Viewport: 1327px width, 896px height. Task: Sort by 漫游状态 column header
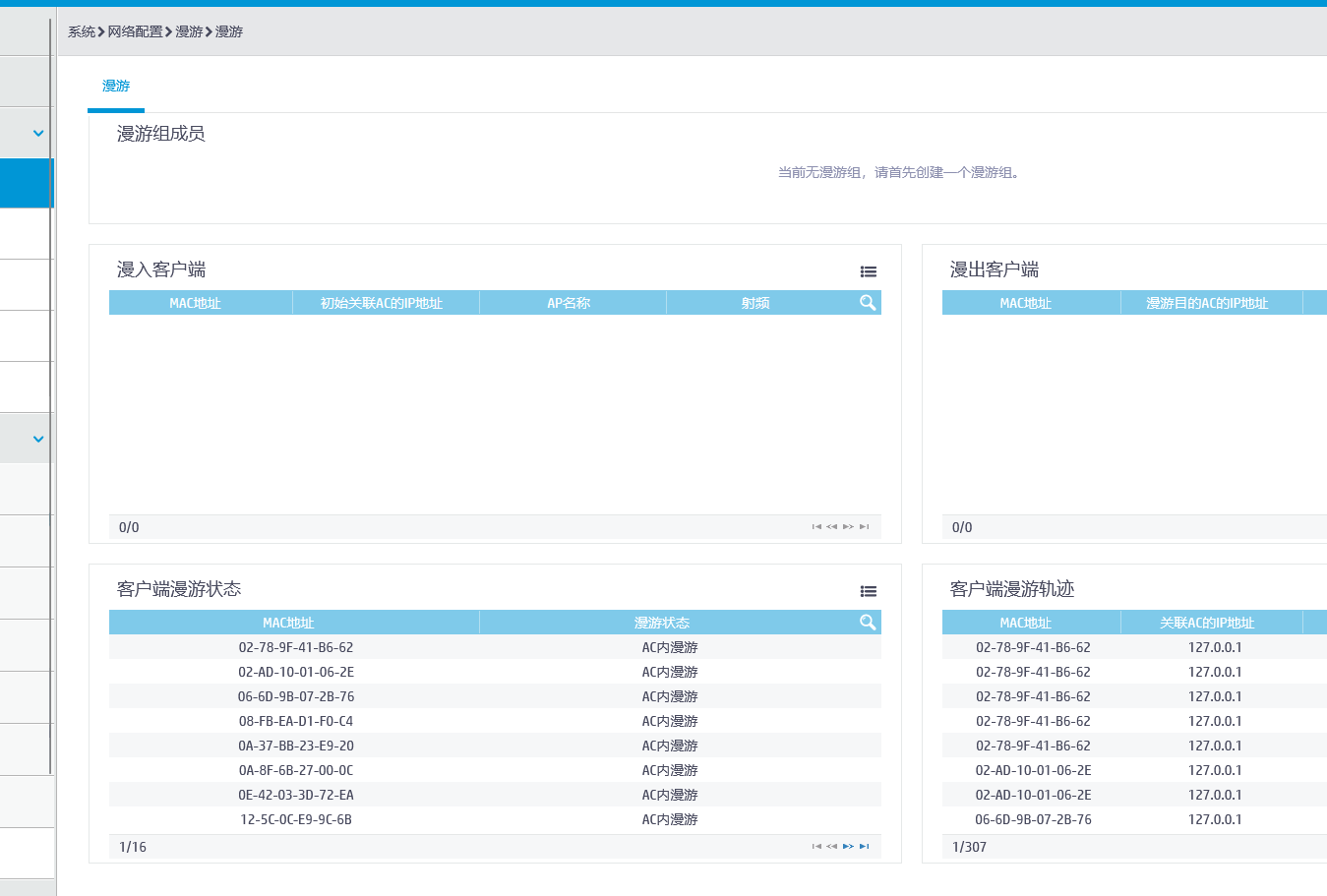(661, 623)
